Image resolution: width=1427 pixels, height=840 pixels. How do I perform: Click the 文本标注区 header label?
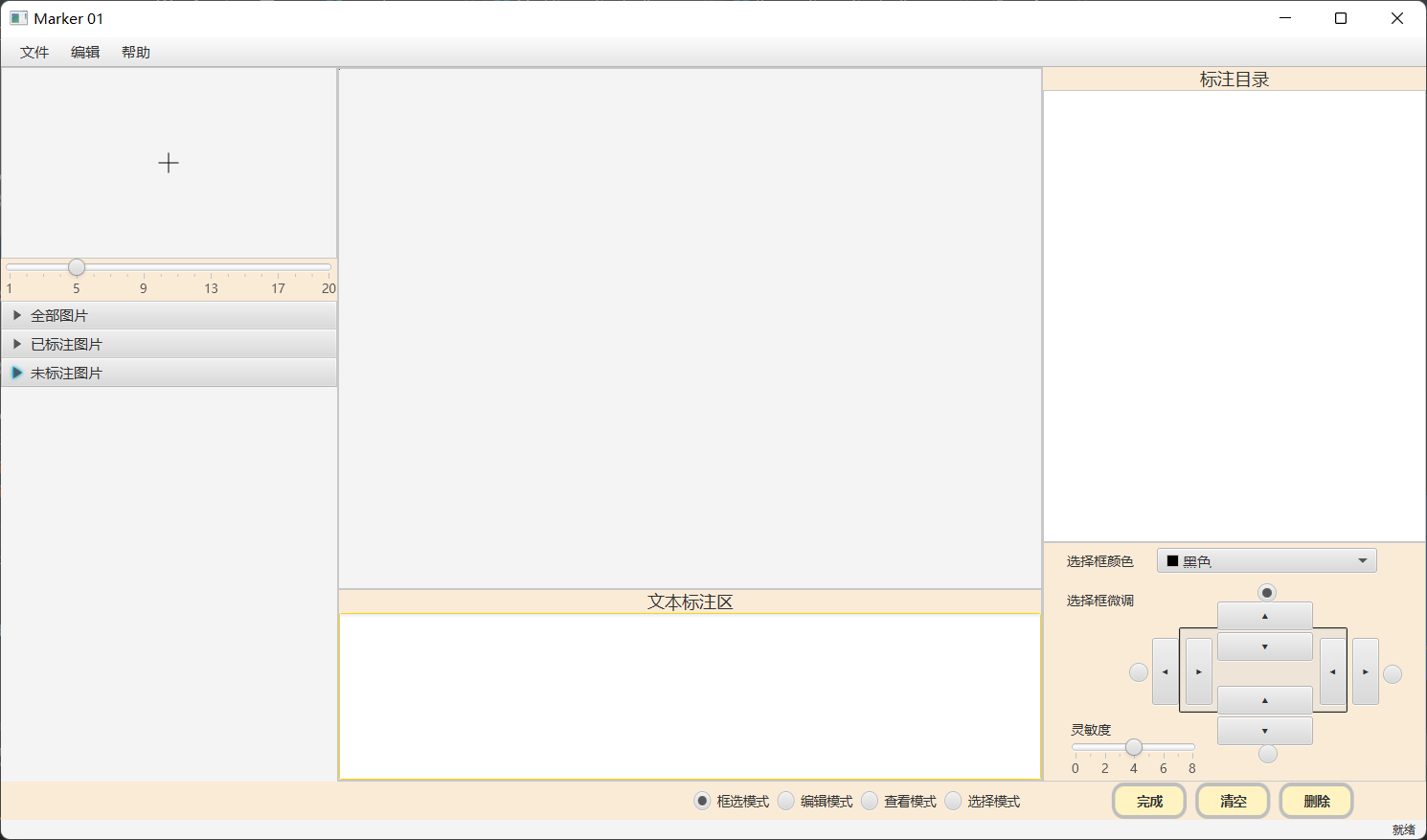point(690,602)
